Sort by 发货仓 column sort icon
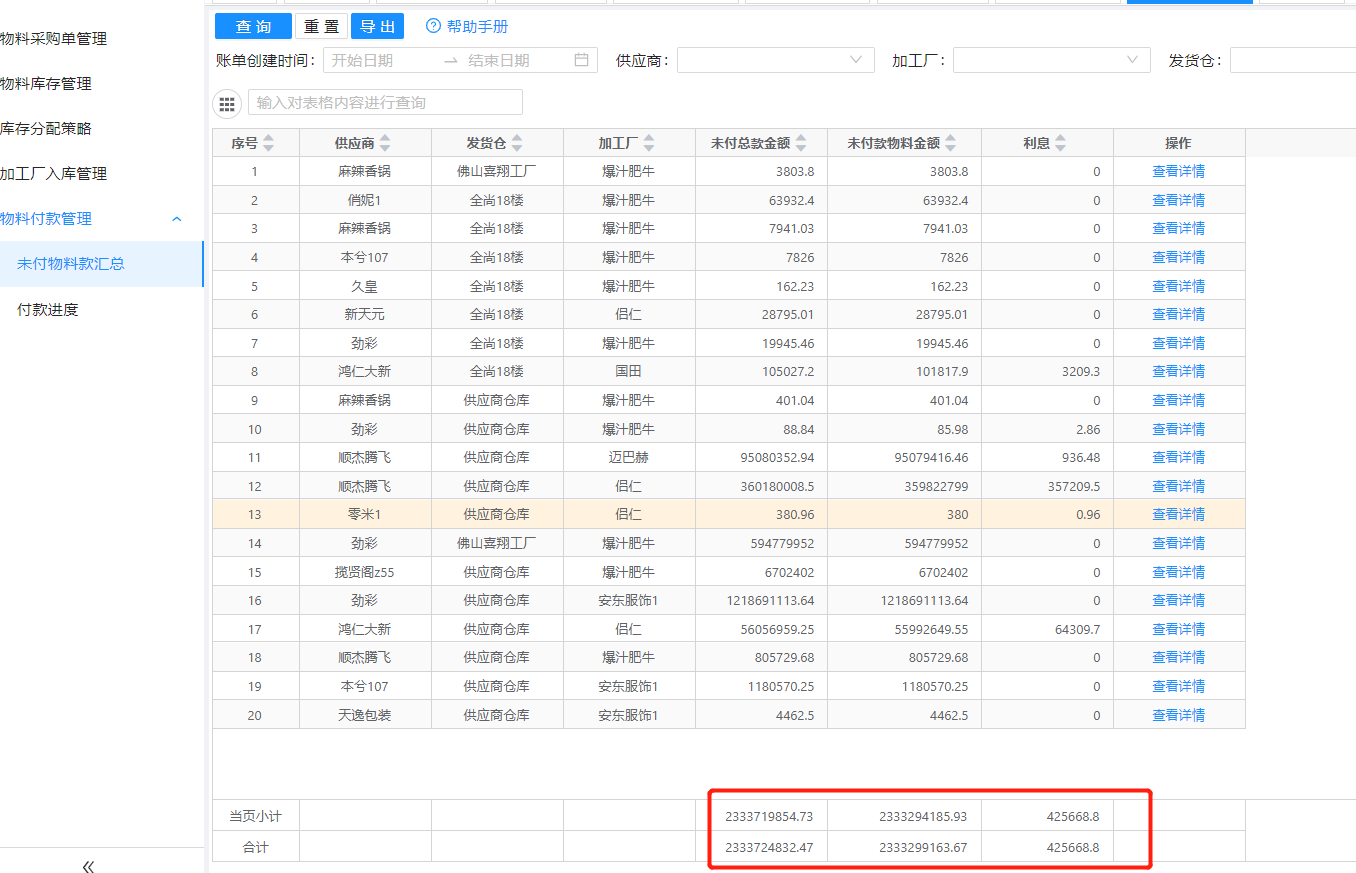This screenshot has height=873, width=1356. 517,143
